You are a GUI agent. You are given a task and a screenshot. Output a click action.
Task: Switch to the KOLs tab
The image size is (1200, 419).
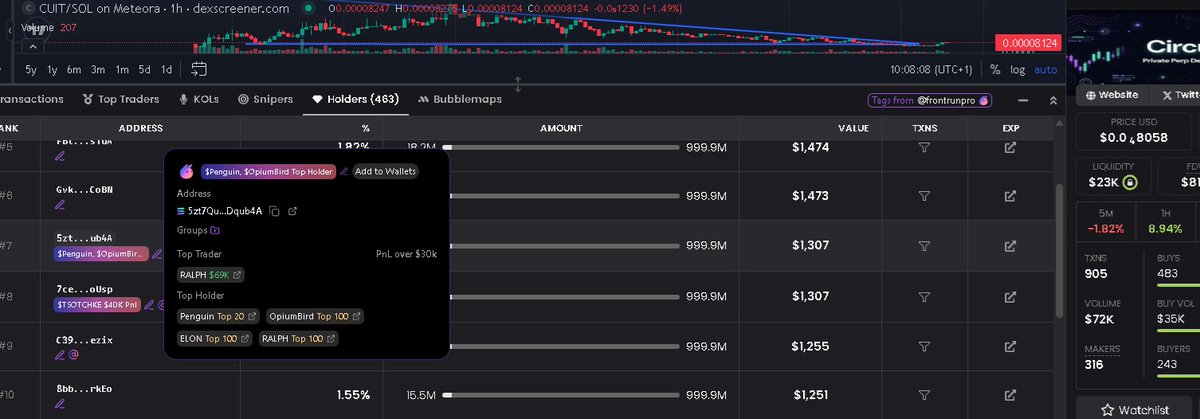(198, 99)
